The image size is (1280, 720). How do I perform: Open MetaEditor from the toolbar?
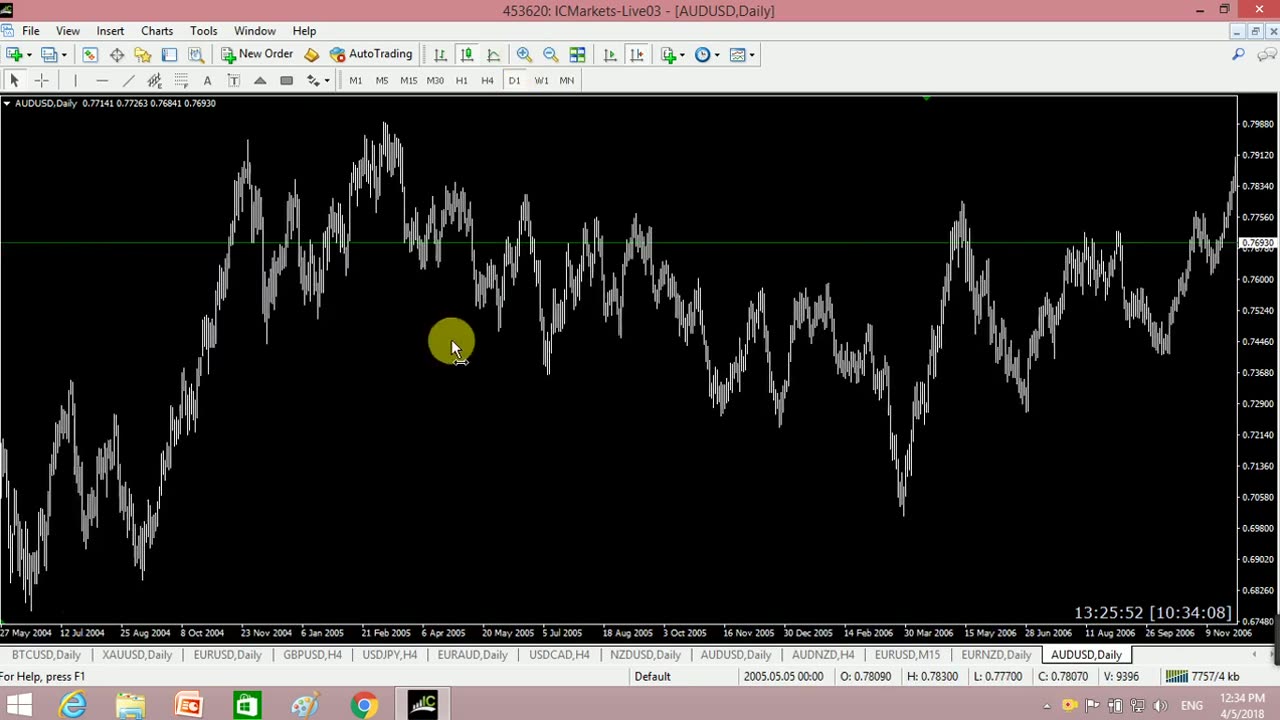[311, 55]
